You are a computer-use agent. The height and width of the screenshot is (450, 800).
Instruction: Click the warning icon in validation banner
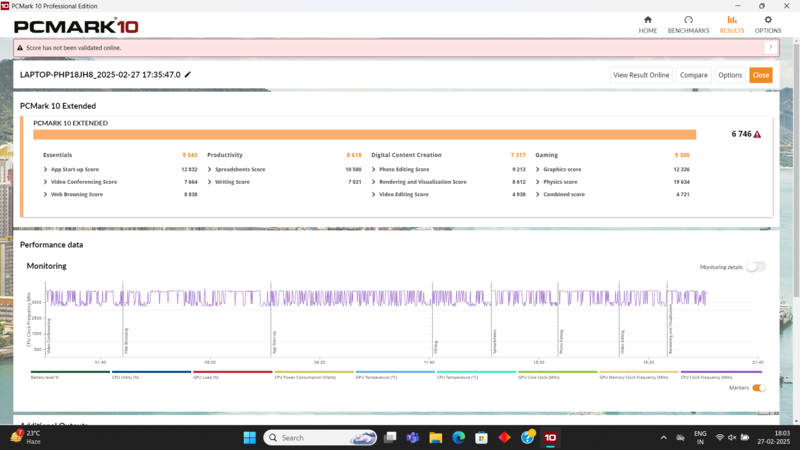20,47
